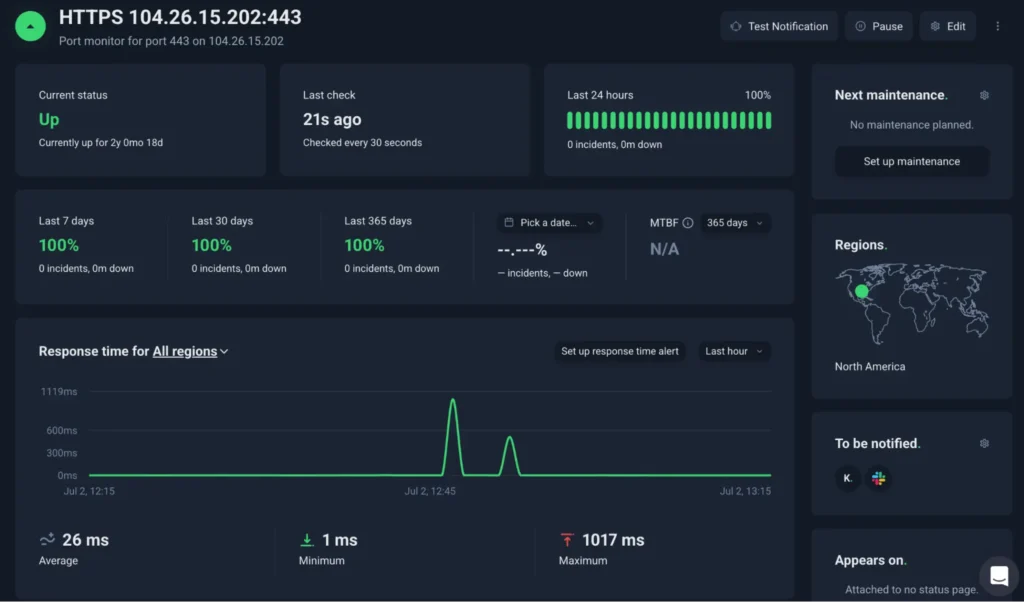The image size is (1024, 602).
Task: Pause the monitor
Action: coord(878,26)
